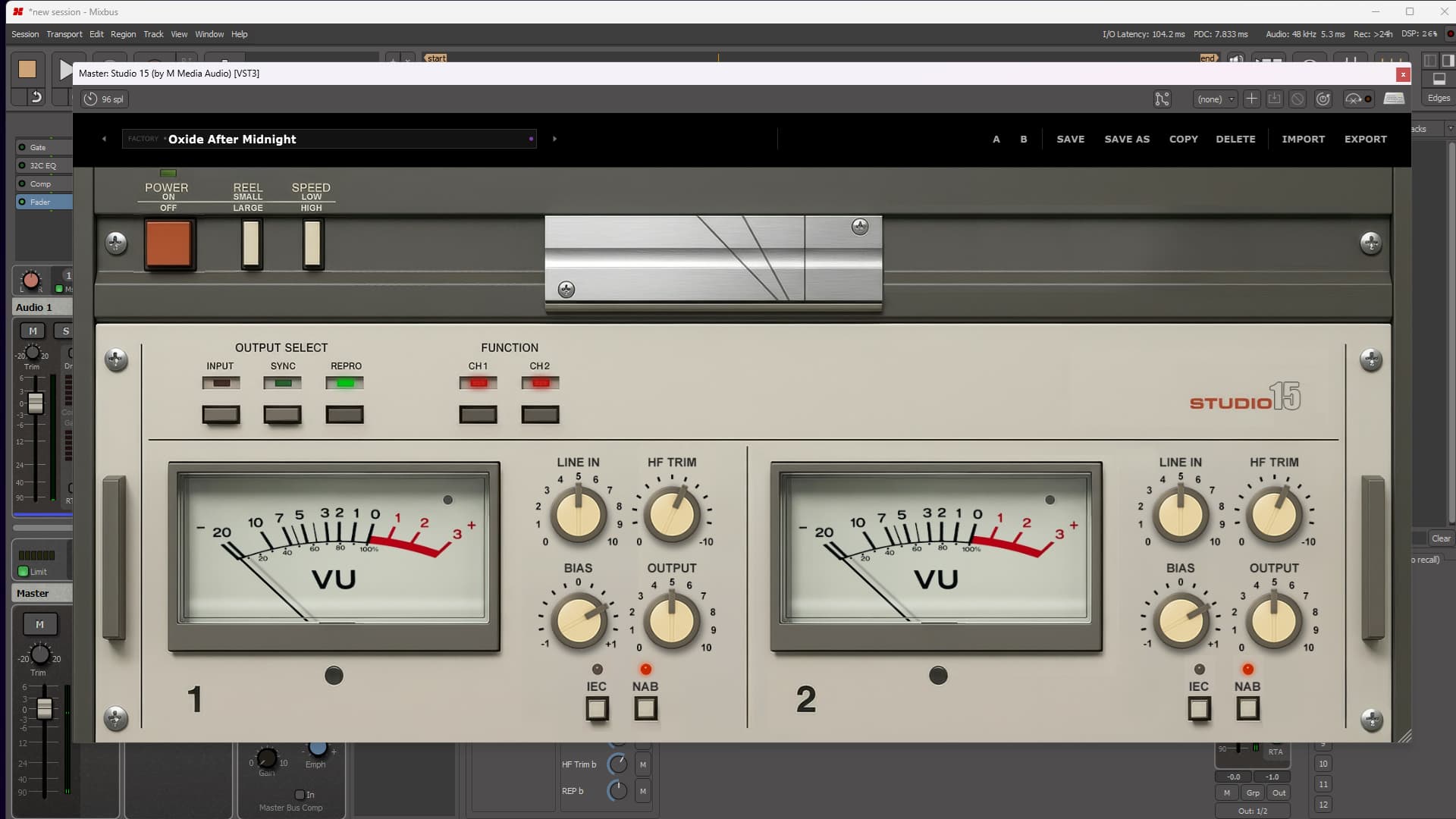Screen dimensions: 1456x819
Task: Toggle the Comp processor in the strip
Action: 22,184
